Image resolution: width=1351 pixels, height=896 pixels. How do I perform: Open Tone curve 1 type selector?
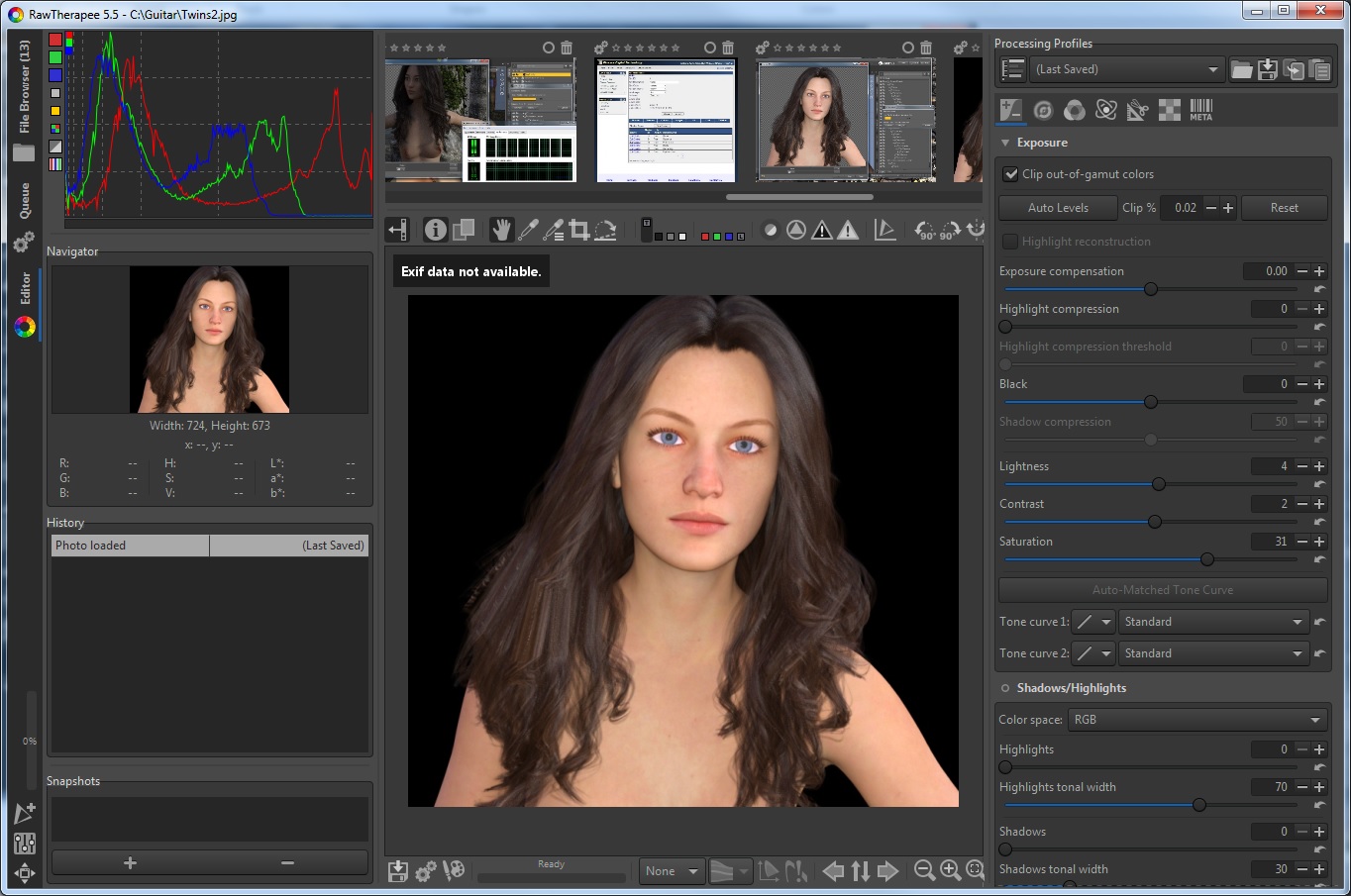[1093, 622]
